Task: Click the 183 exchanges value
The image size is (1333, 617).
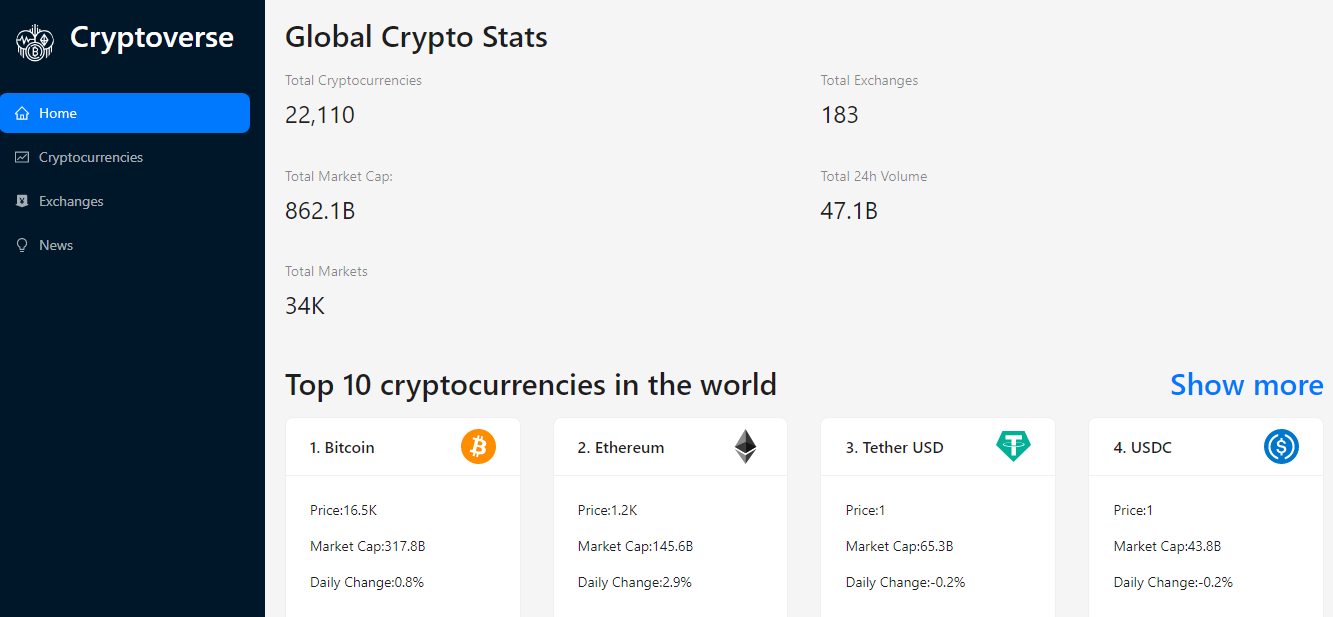Action: 840,115
